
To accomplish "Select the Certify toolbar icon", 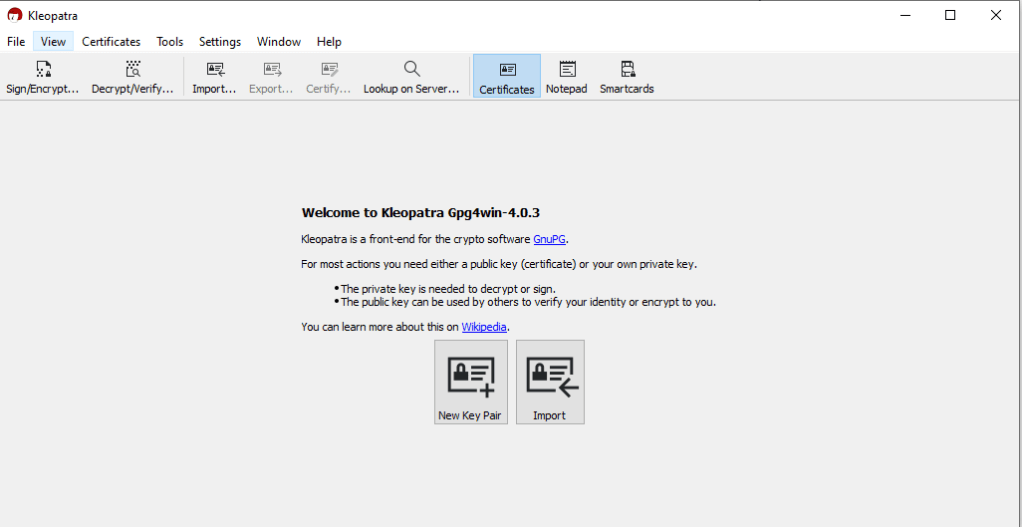I will coord(328,76).
